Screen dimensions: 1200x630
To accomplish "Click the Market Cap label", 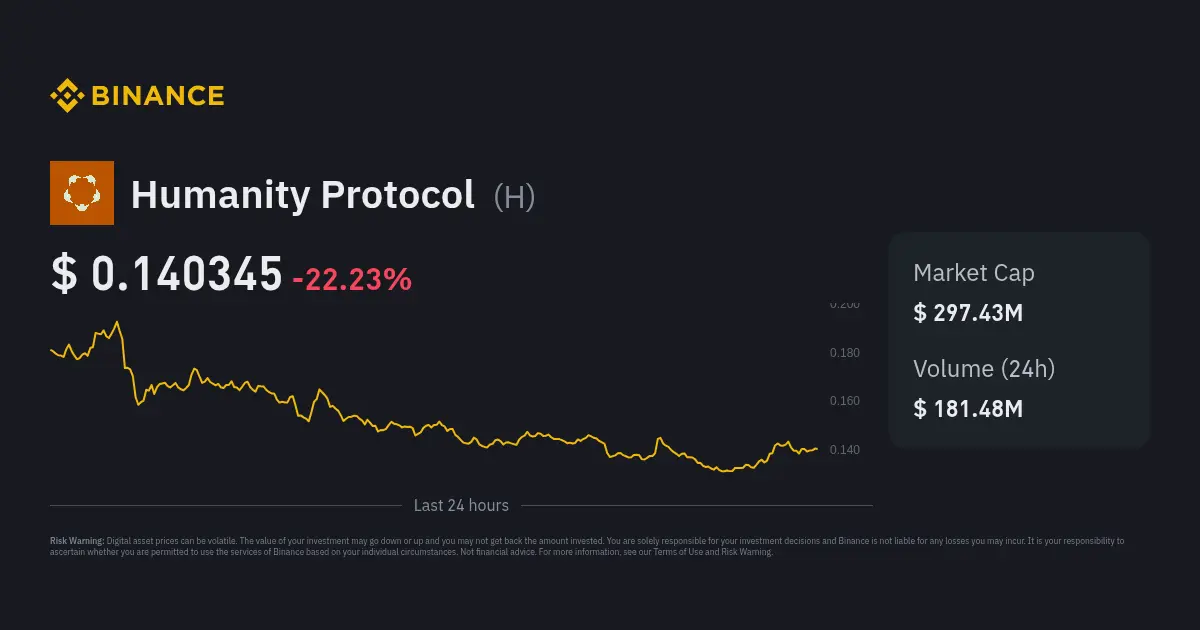I will tap(973, 273).
